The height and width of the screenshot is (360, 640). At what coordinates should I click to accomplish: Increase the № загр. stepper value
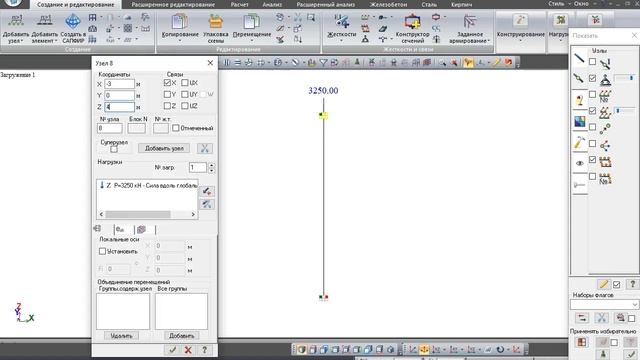(211, 165)
